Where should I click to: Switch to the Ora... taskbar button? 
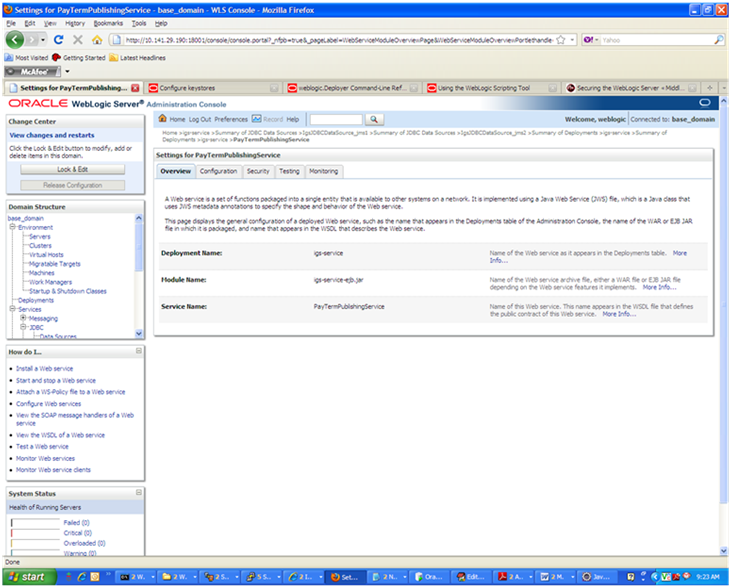[x=429, y=577]
